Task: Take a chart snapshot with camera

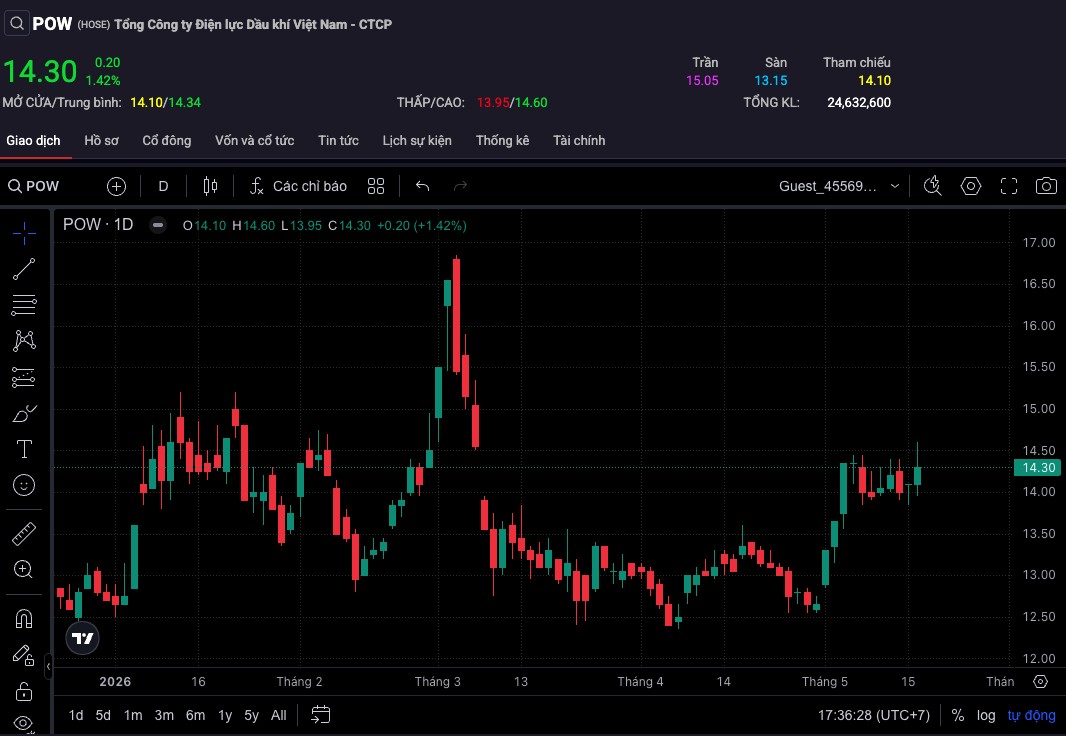Action: 1046,186
